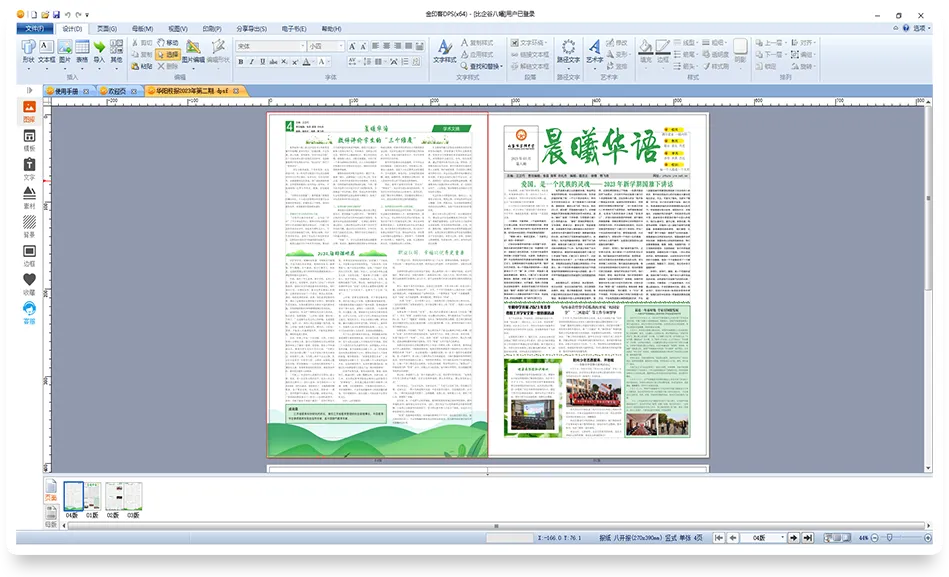Click the green 导入 (Import) arrow icon
The width and height of the screenshot is (949, 577).
click(99, 50)
